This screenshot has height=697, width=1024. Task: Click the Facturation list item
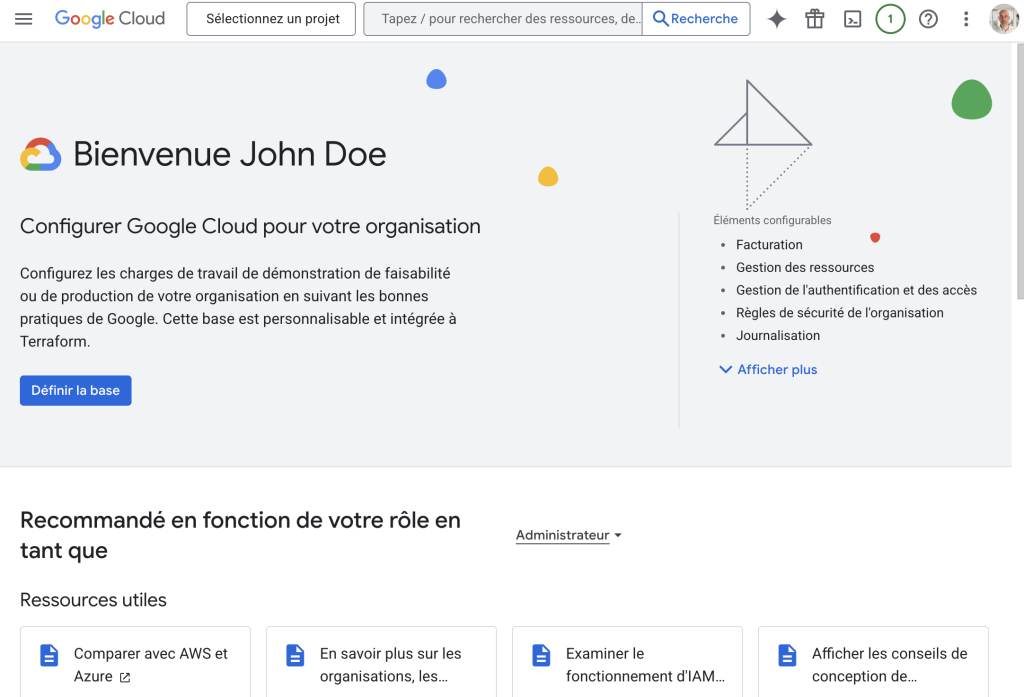tap(769, 244)
